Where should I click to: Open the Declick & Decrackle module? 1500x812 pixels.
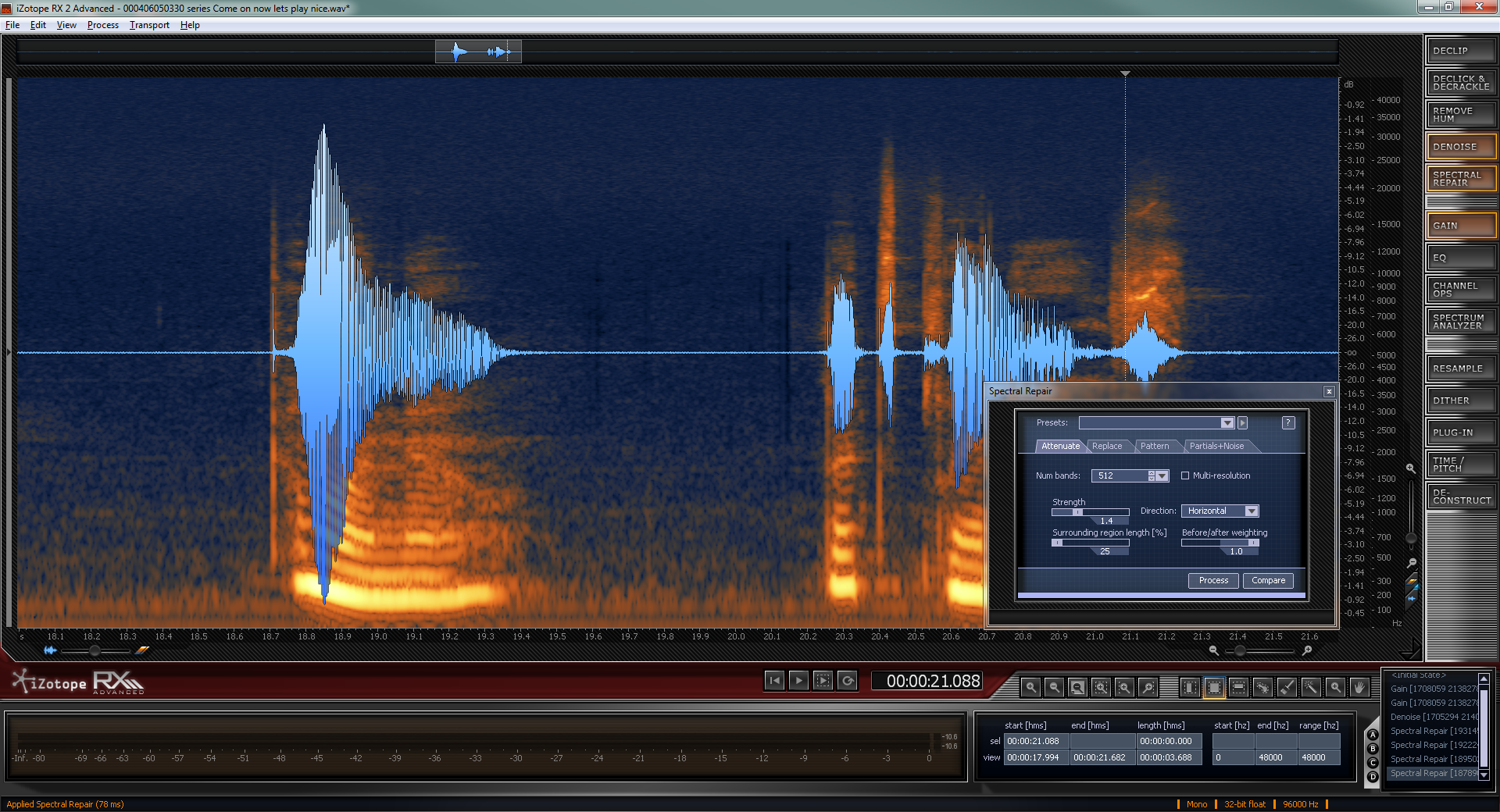click(x=1461, y=83)
